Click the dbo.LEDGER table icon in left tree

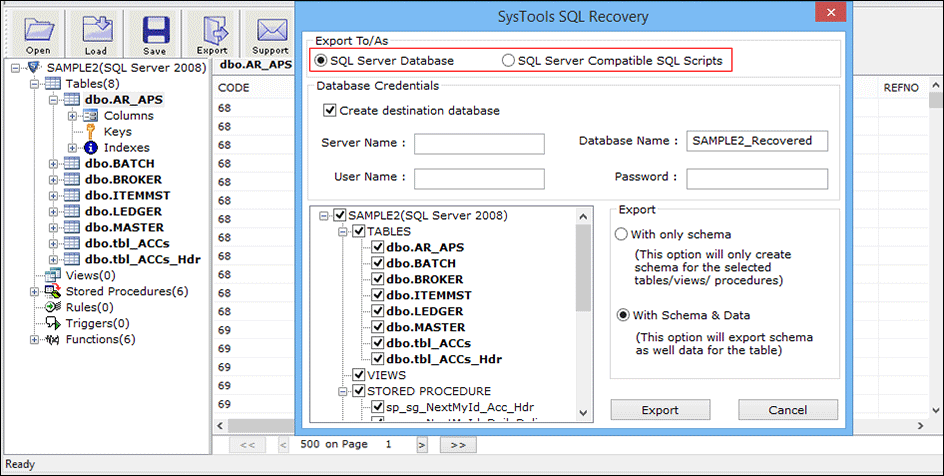tap(72, 211)
